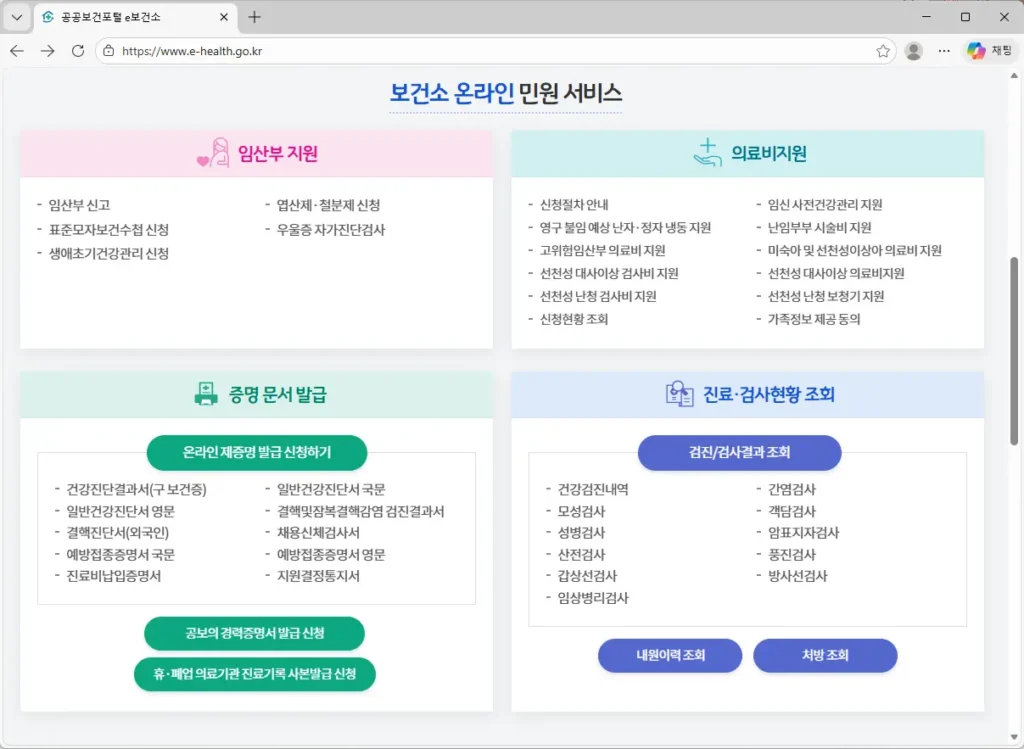Viewport: 1024px width, 749px height.
Task: Open the browser ellipsis settings menu
Action: pyautogui.click(x=943, y=50)
